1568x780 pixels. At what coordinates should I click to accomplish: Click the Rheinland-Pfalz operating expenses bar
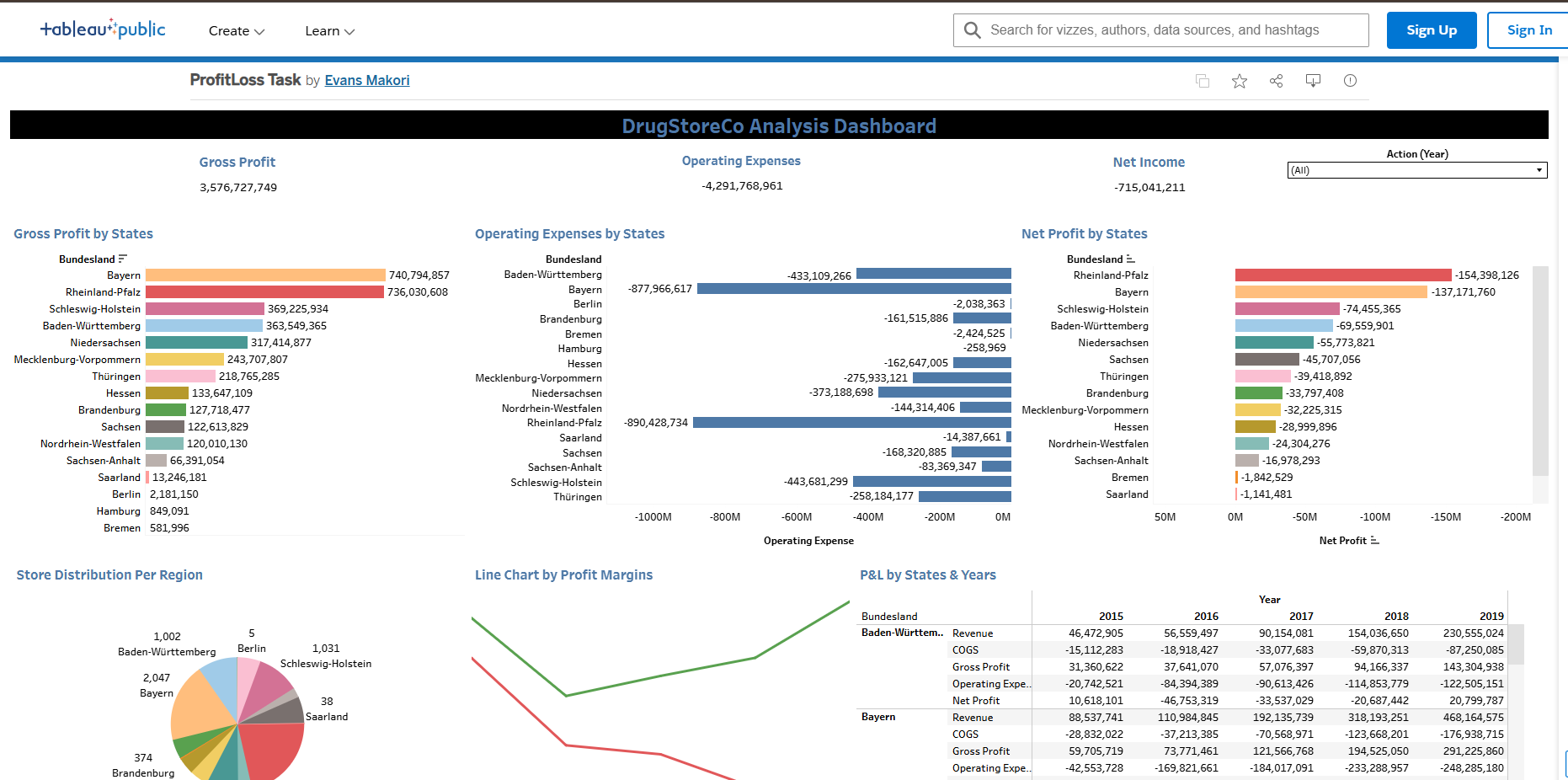[852, 423]
